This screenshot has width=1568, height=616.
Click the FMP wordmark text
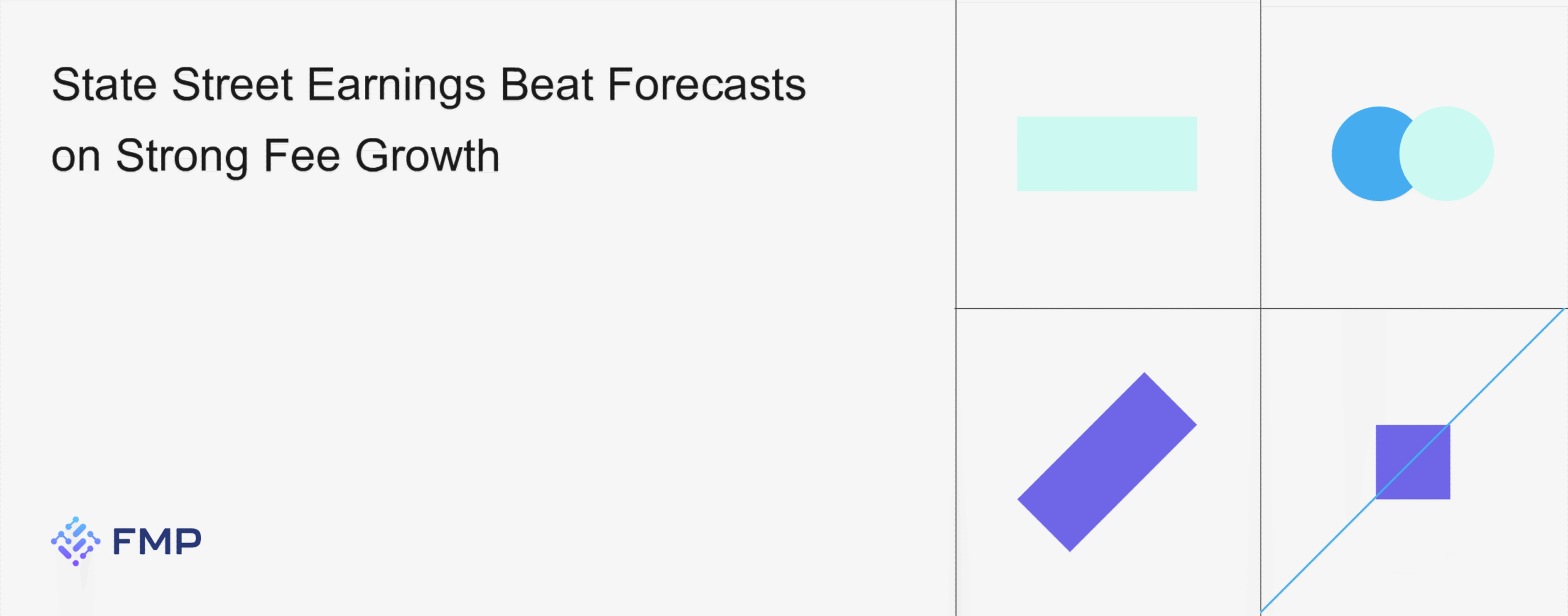(157, 542)
